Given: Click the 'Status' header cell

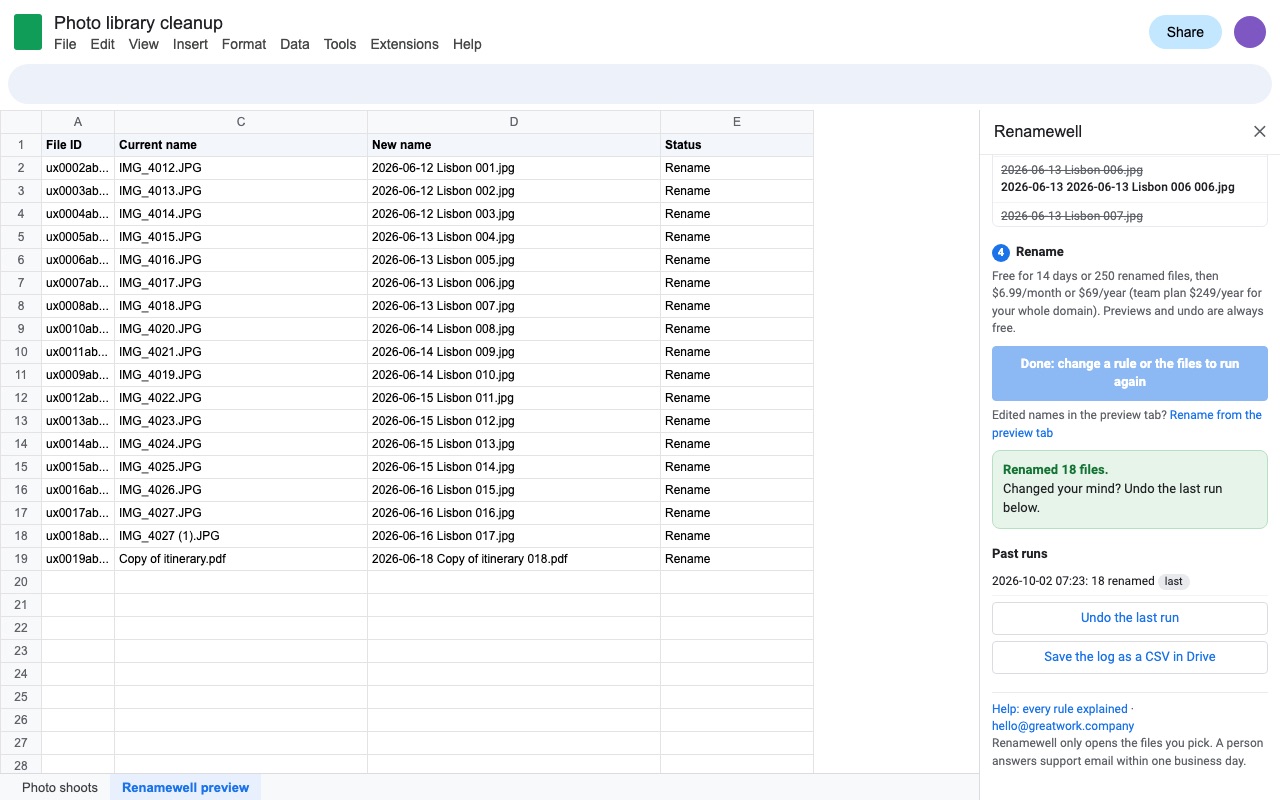Looking at the screenshot, I should point(737,145).
